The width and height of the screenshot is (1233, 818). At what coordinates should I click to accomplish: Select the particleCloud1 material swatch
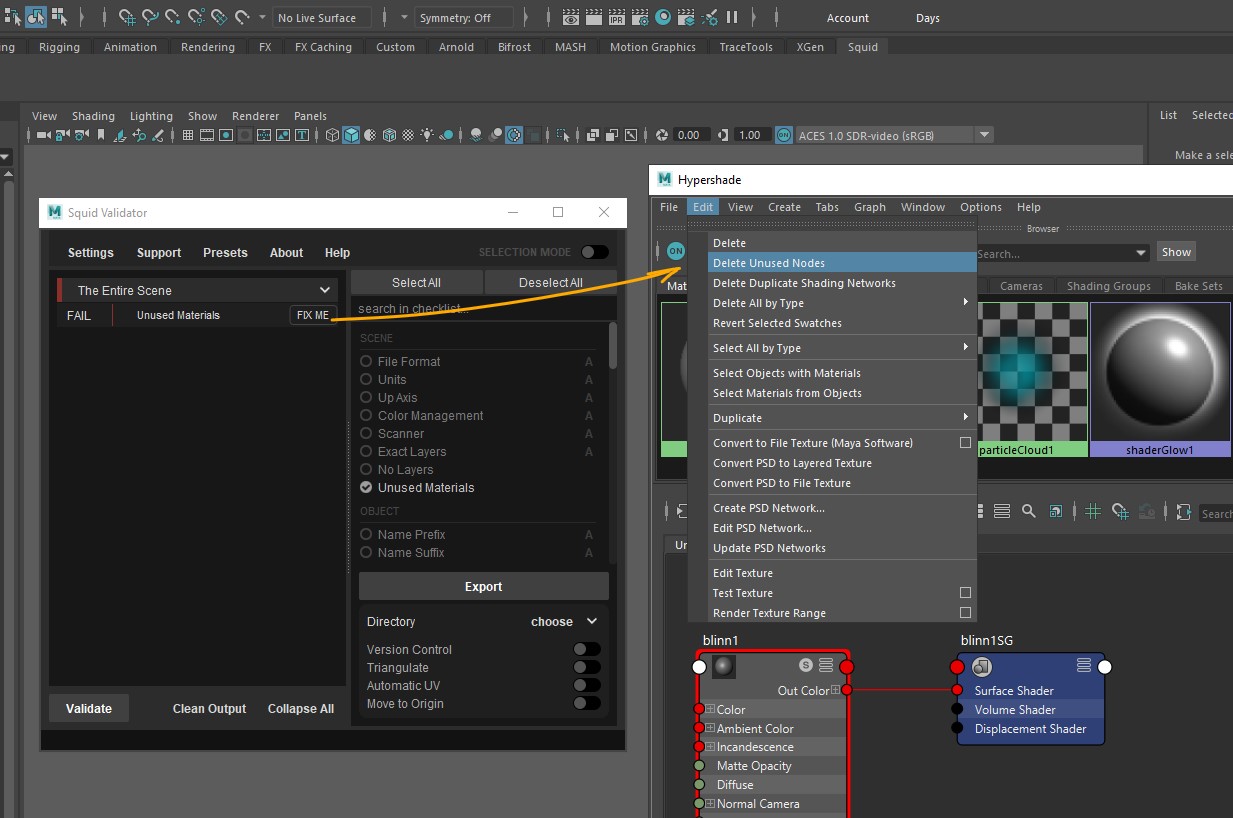tap(1032, 380)
